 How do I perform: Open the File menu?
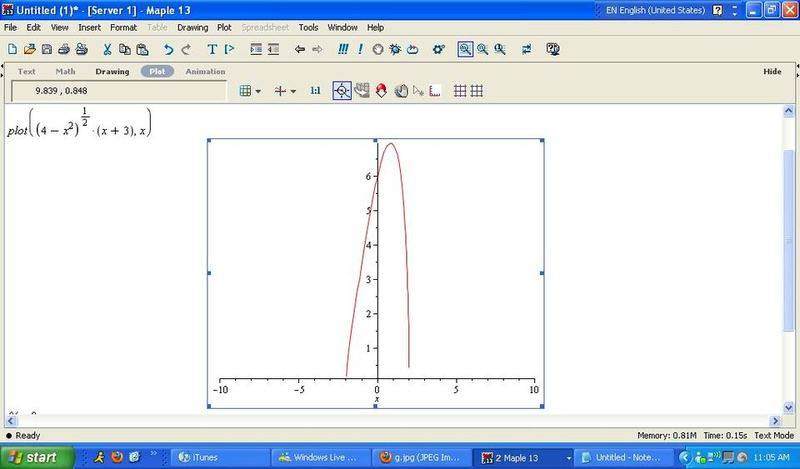pos(10,28)
